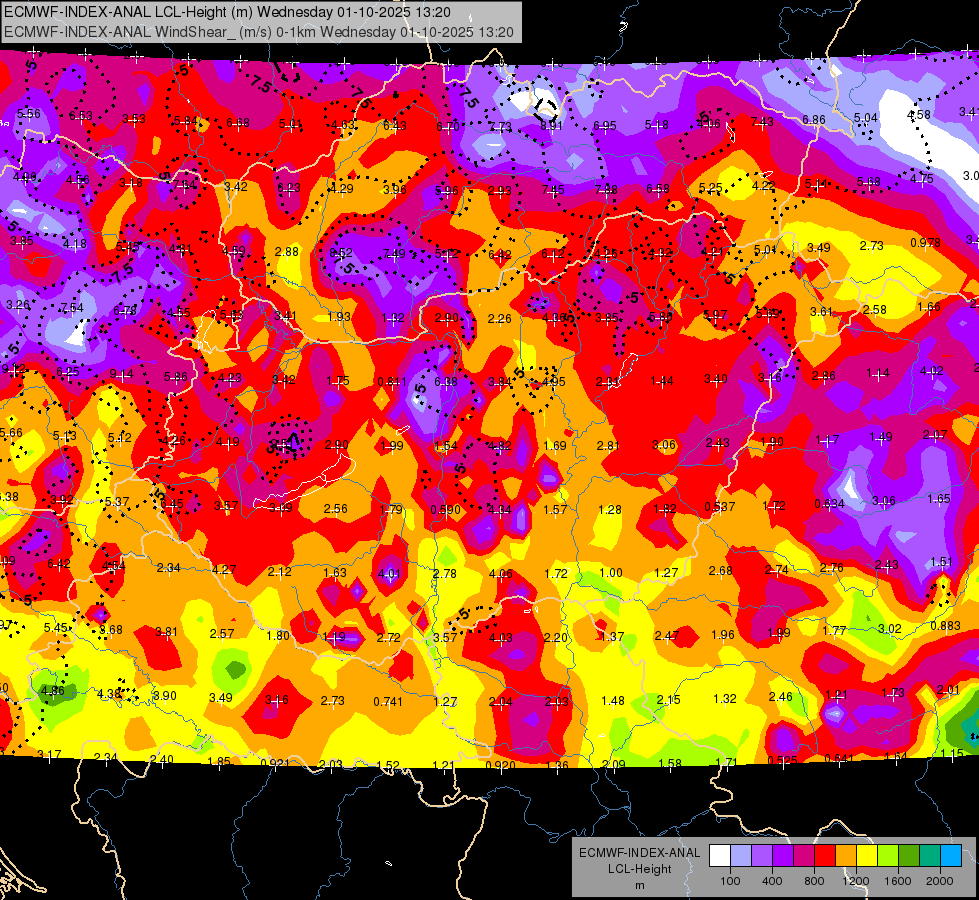Click the map value 2.26
The height and width of the screenshot is (900, 979).
(500, 319)
